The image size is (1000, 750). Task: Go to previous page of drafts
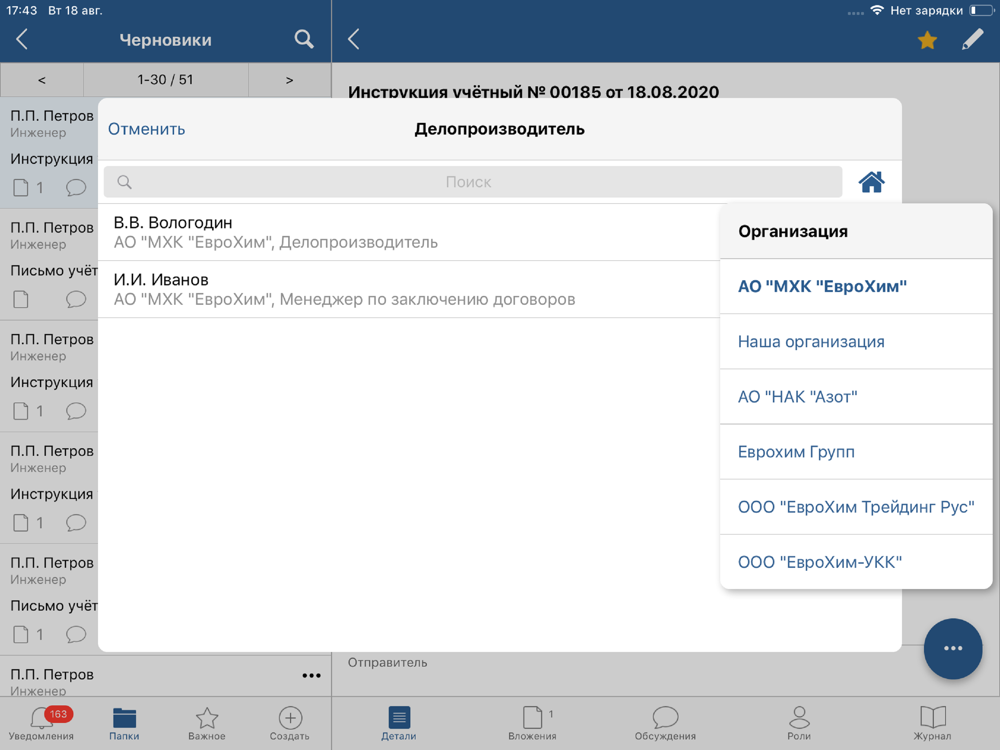[x=41, y=80]
